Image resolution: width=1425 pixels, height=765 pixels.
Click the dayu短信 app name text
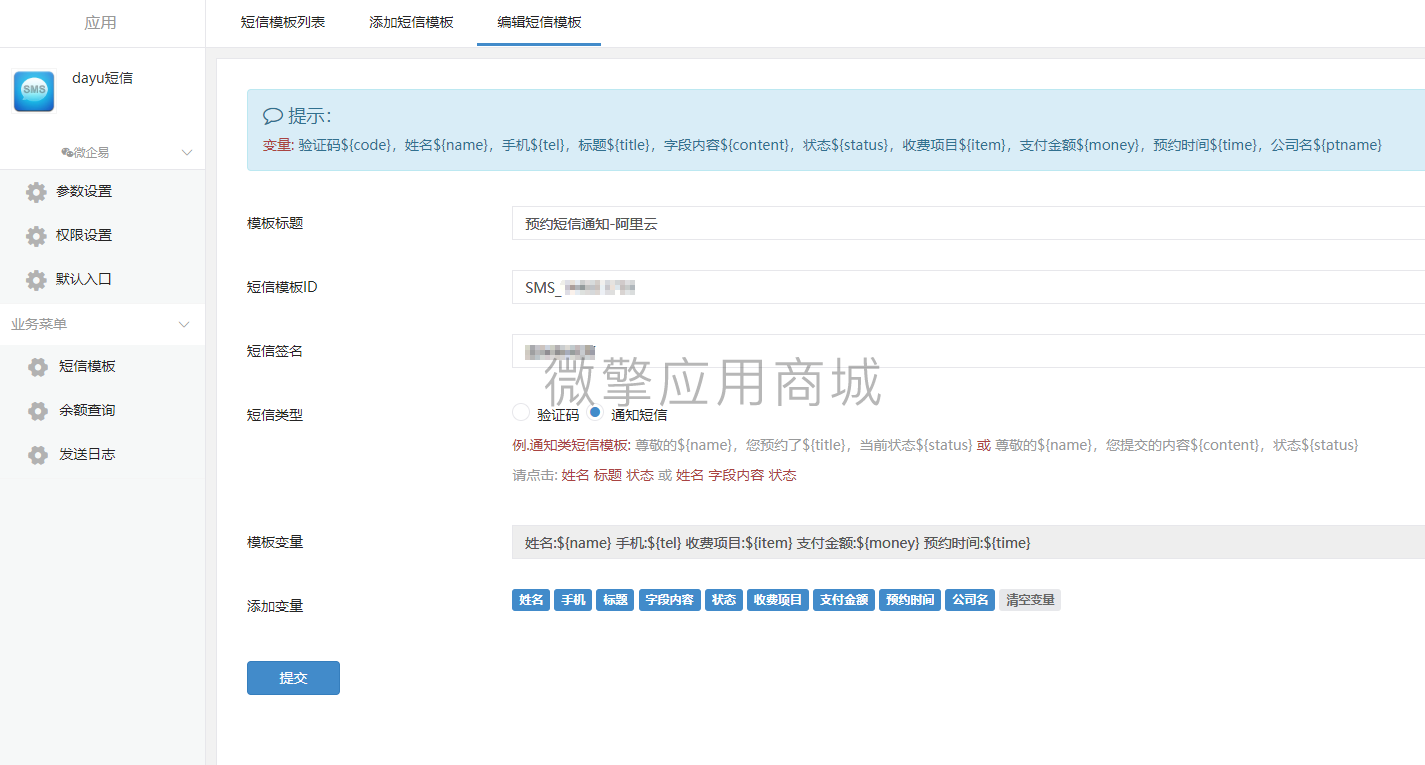point(102,78)
